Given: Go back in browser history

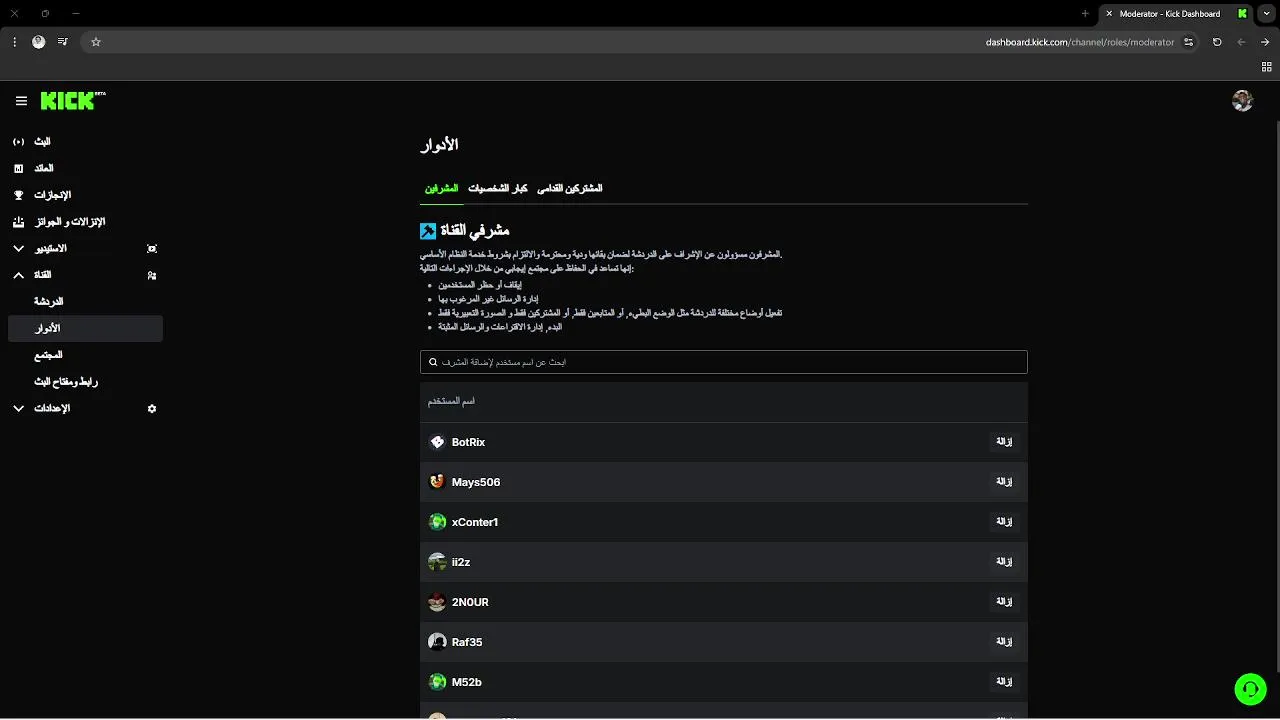Looking at the screenshot, I should pyautogui.click(x=1265, y=42).
